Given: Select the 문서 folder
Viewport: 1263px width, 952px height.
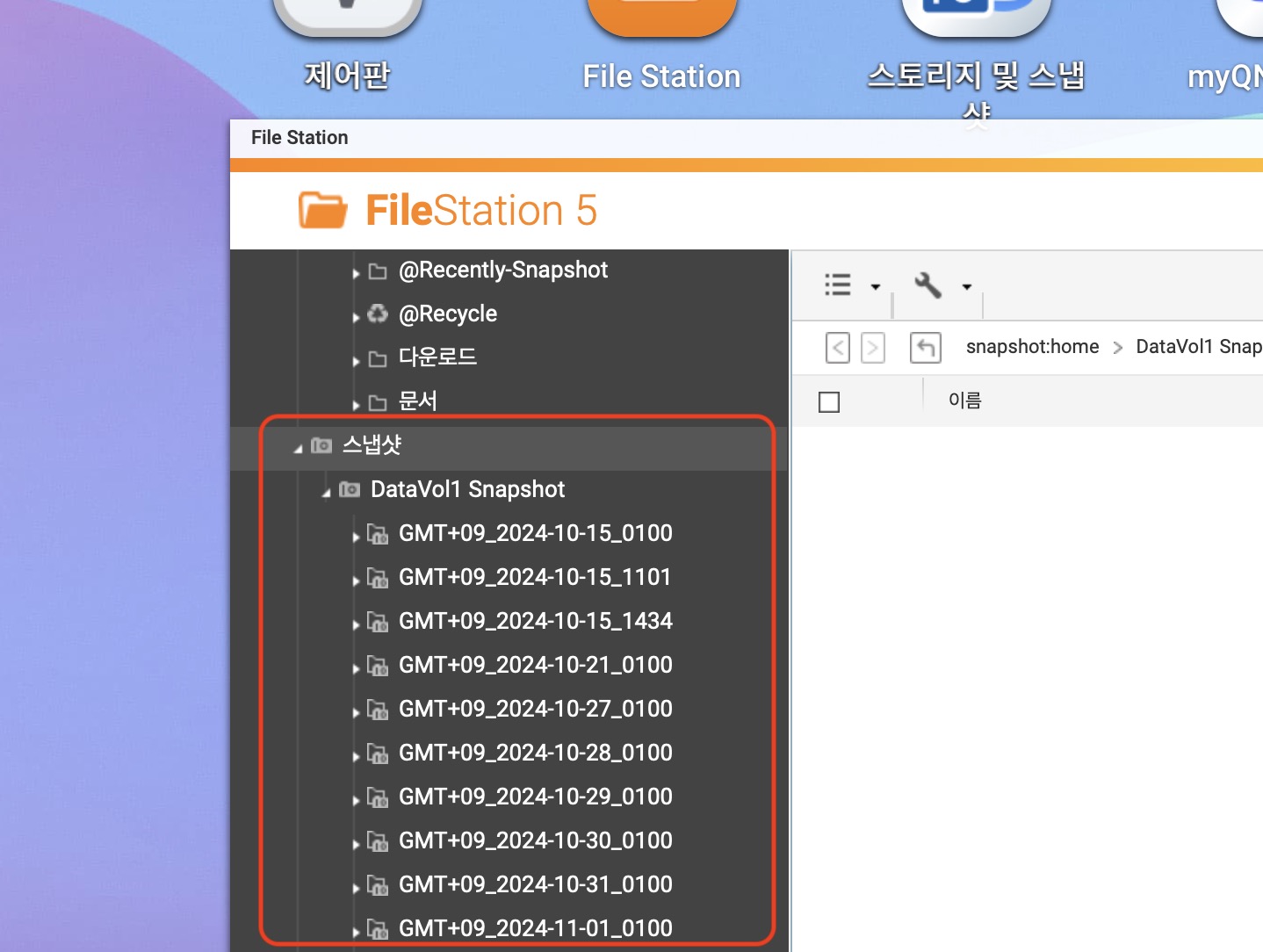Looking at the screenshot, I should [418, 401].
